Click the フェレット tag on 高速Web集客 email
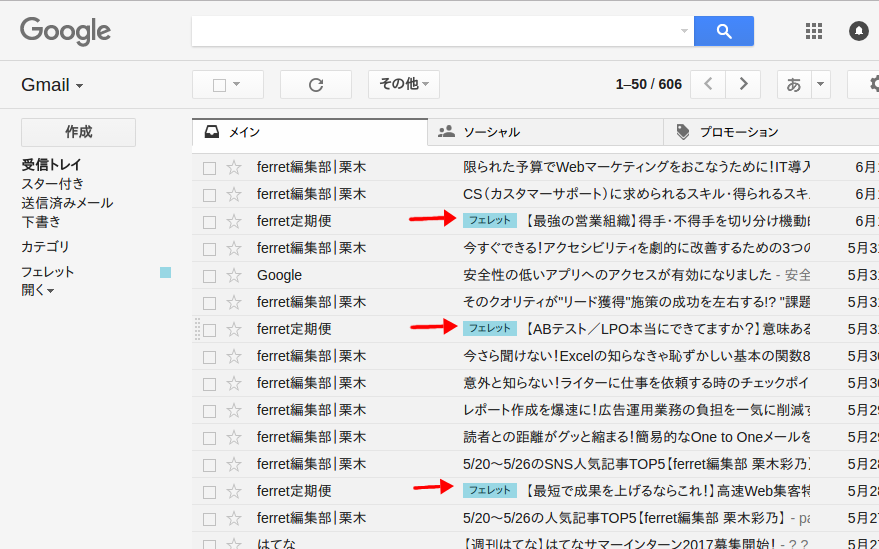The height and width of the screenshot is (549, 879). (x=489, y=490)
